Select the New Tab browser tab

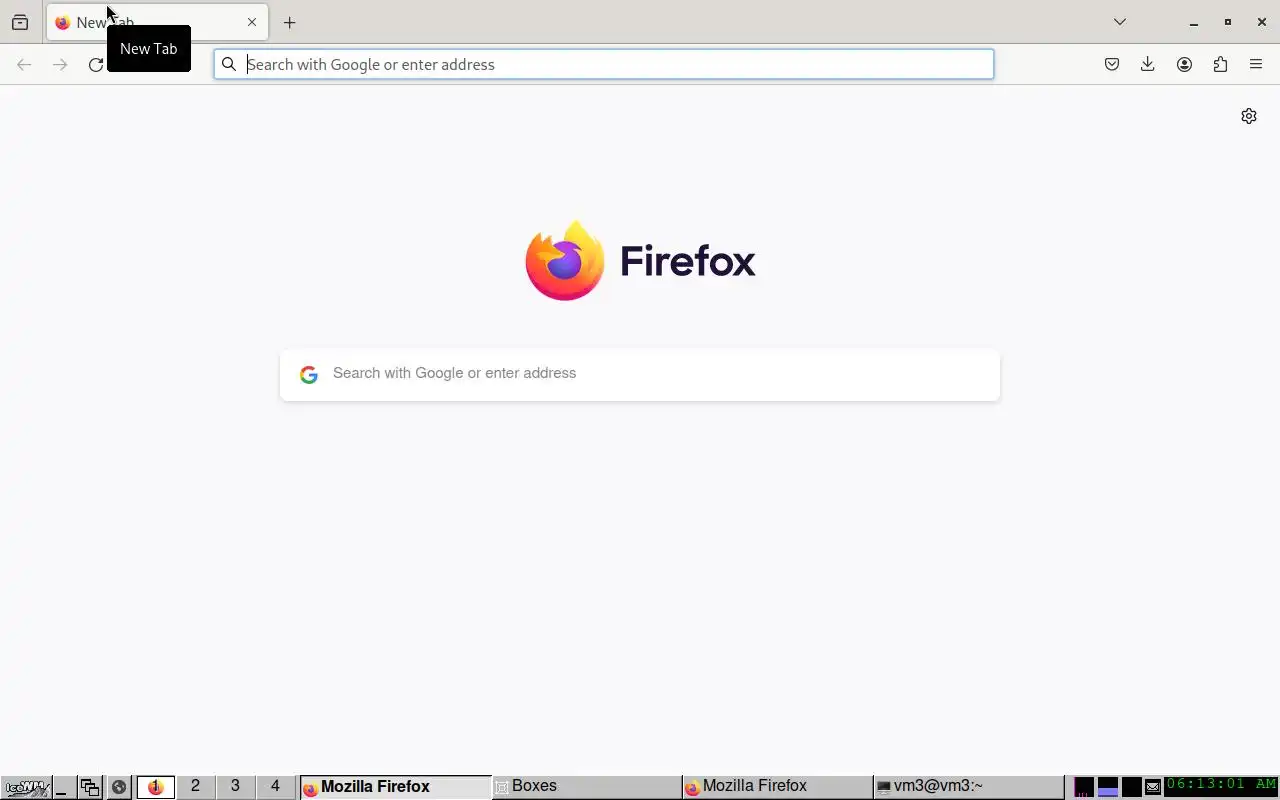click(x=157, y=22)
